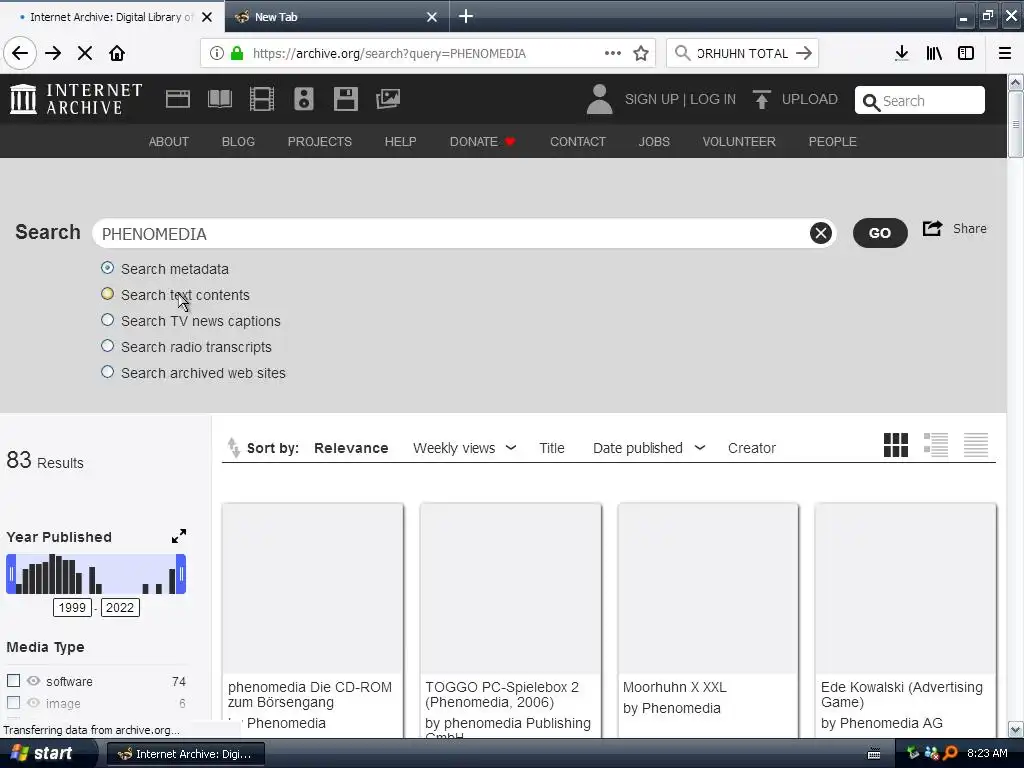Open the Video film strip icon

point(262,99)
